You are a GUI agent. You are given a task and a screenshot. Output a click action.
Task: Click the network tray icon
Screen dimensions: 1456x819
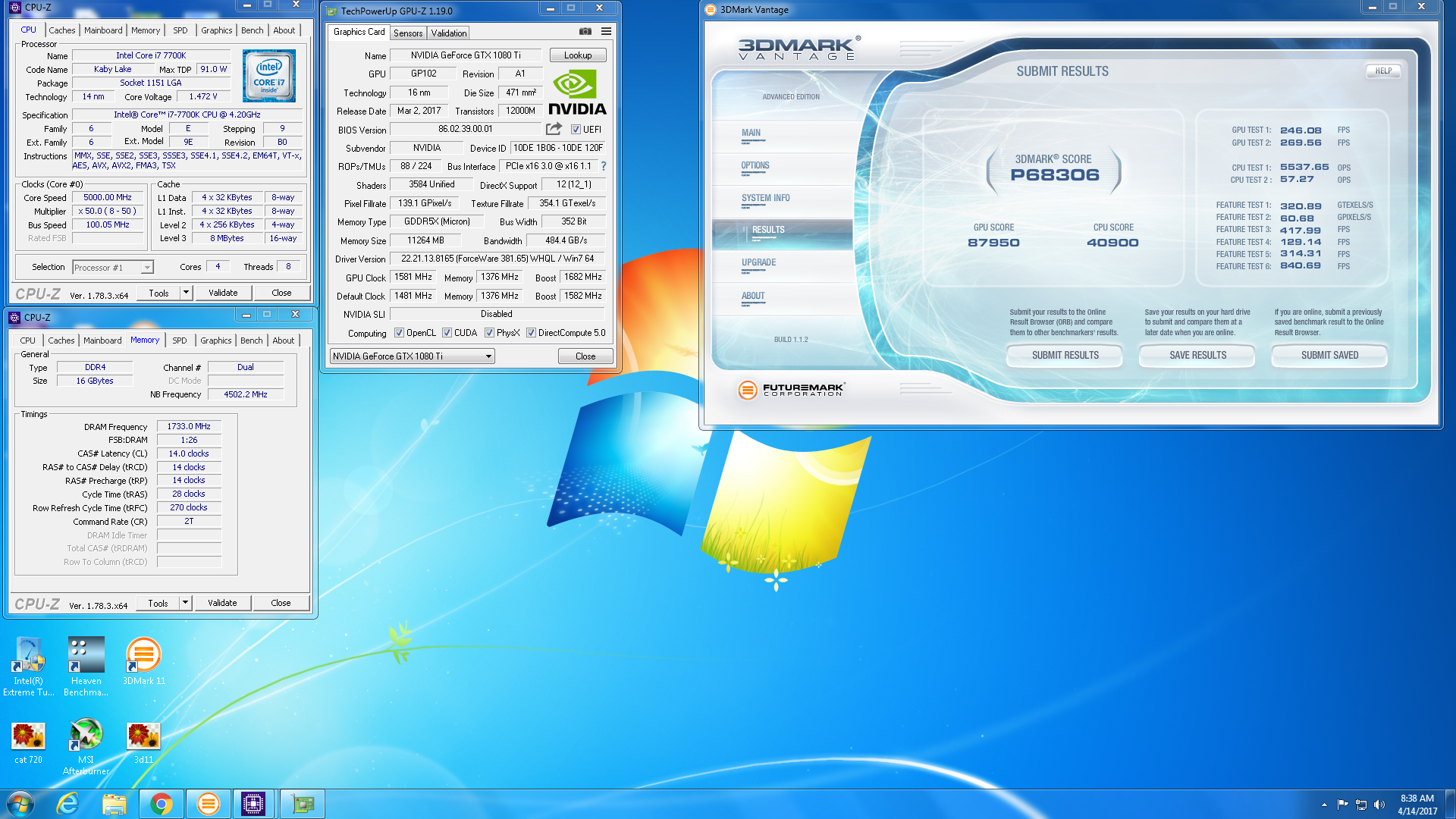click(x=1361, y=805)
